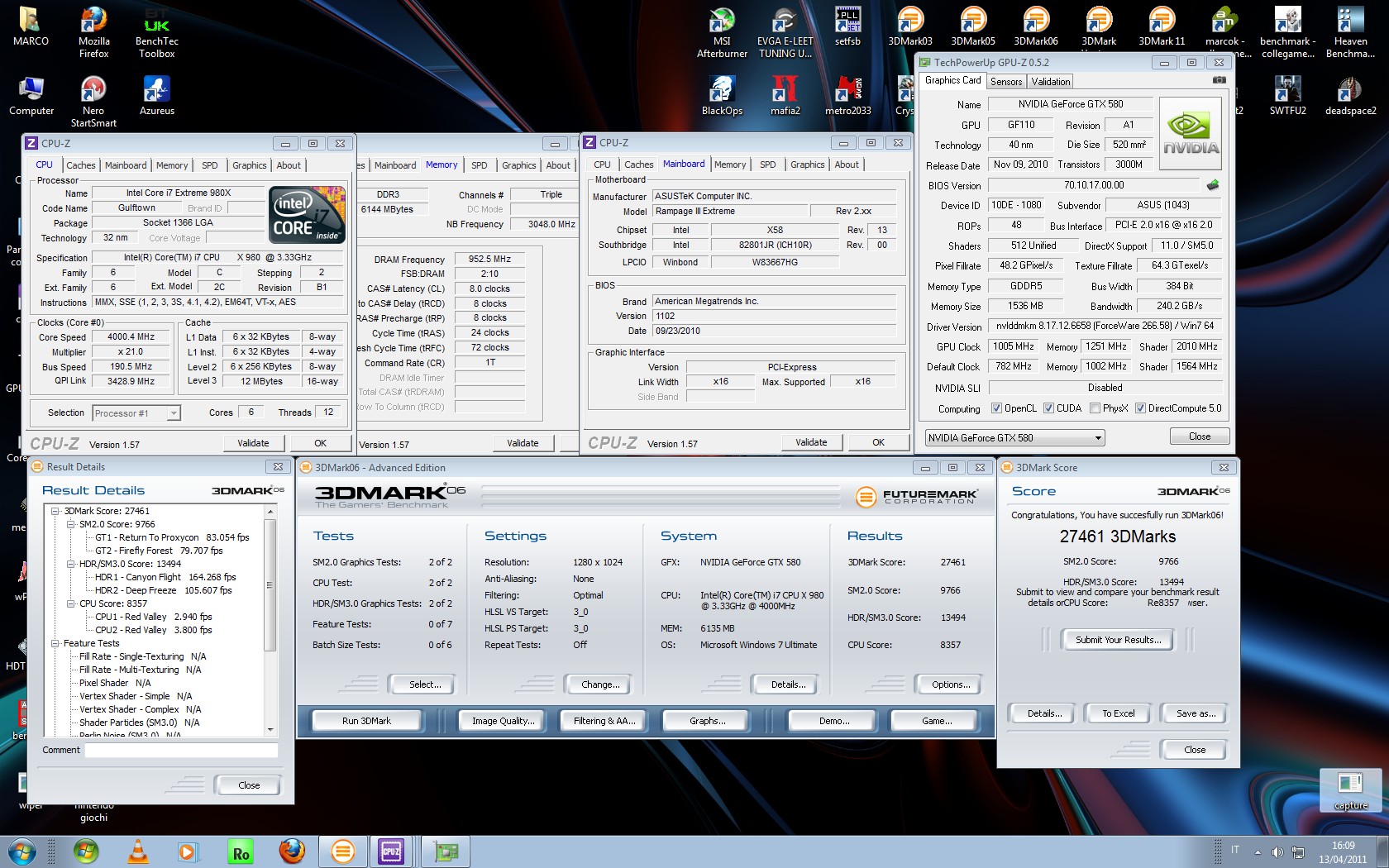The width and height of the screenshot is (1389, 868).
Task: Collapse the HDR/SM3.0 Score: 13494 node
Action: [x=71, y=564]
